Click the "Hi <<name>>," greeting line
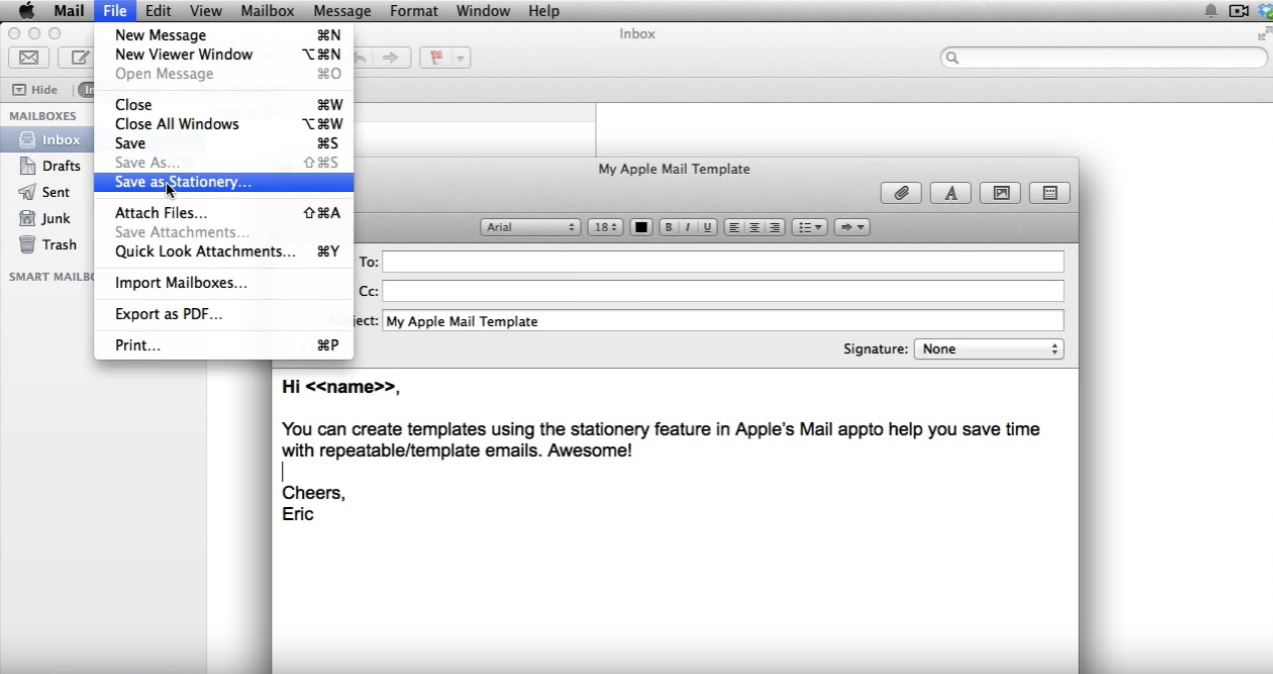Image resolution: width=1273 pixels, height=674 pixels. pyautogui.click(x=341, y=387)
